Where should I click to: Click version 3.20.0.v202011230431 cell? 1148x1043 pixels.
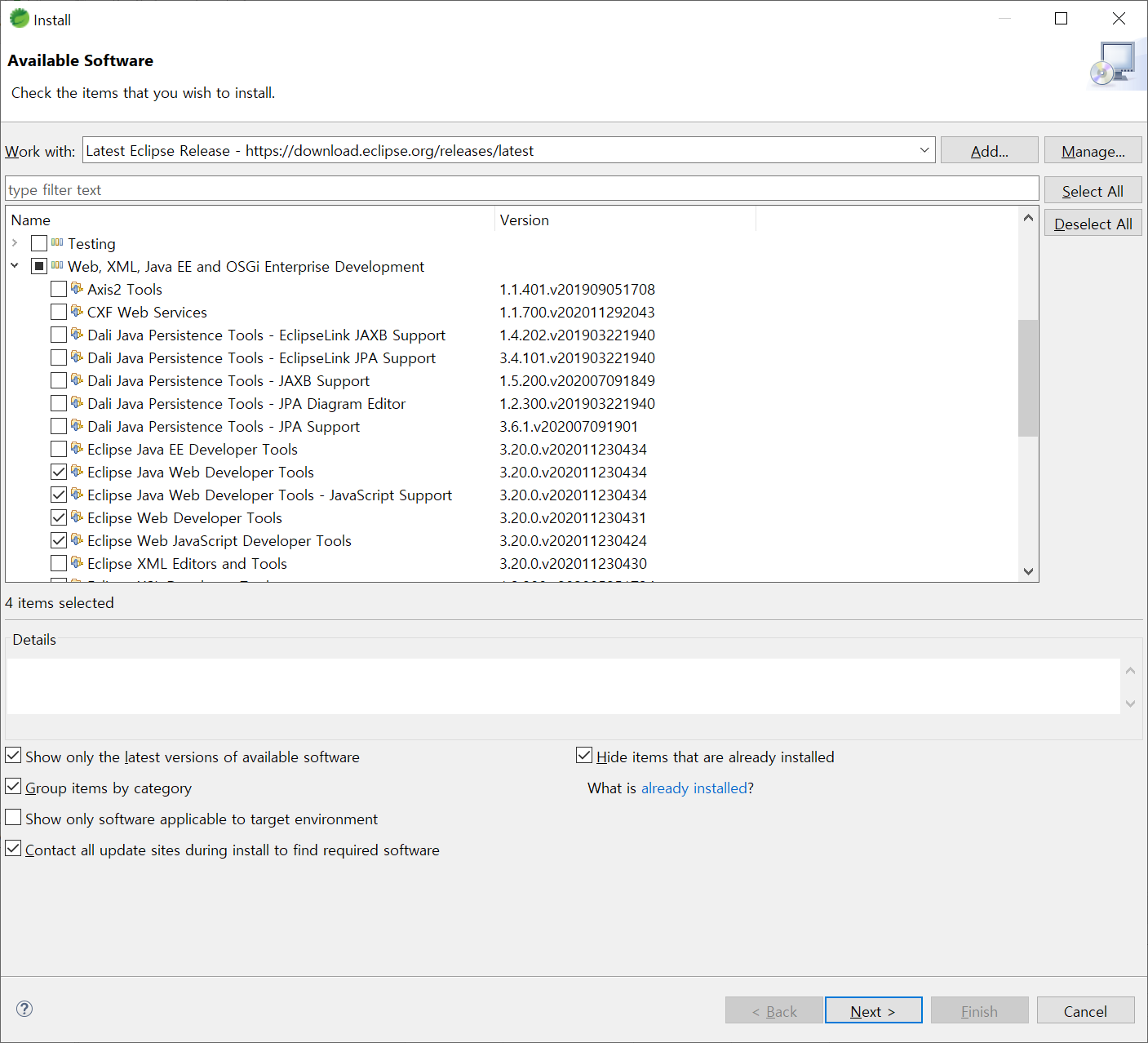(x=573, y=518)
